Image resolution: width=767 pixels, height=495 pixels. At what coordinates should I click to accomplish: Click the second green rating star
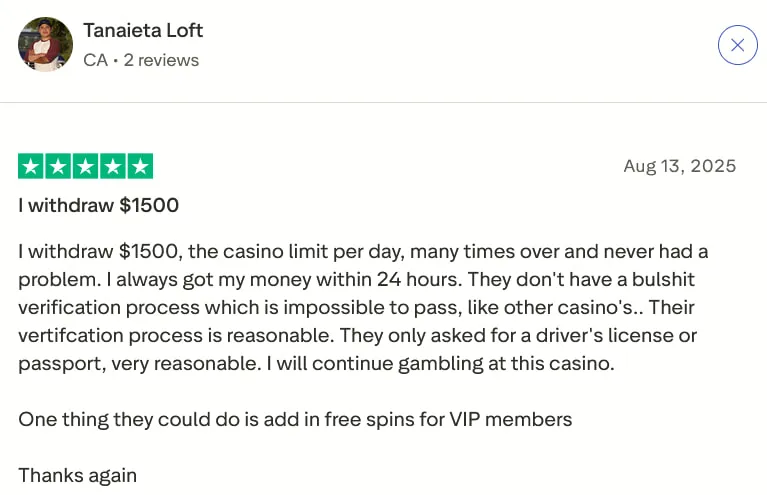click(x=58, y=166)
